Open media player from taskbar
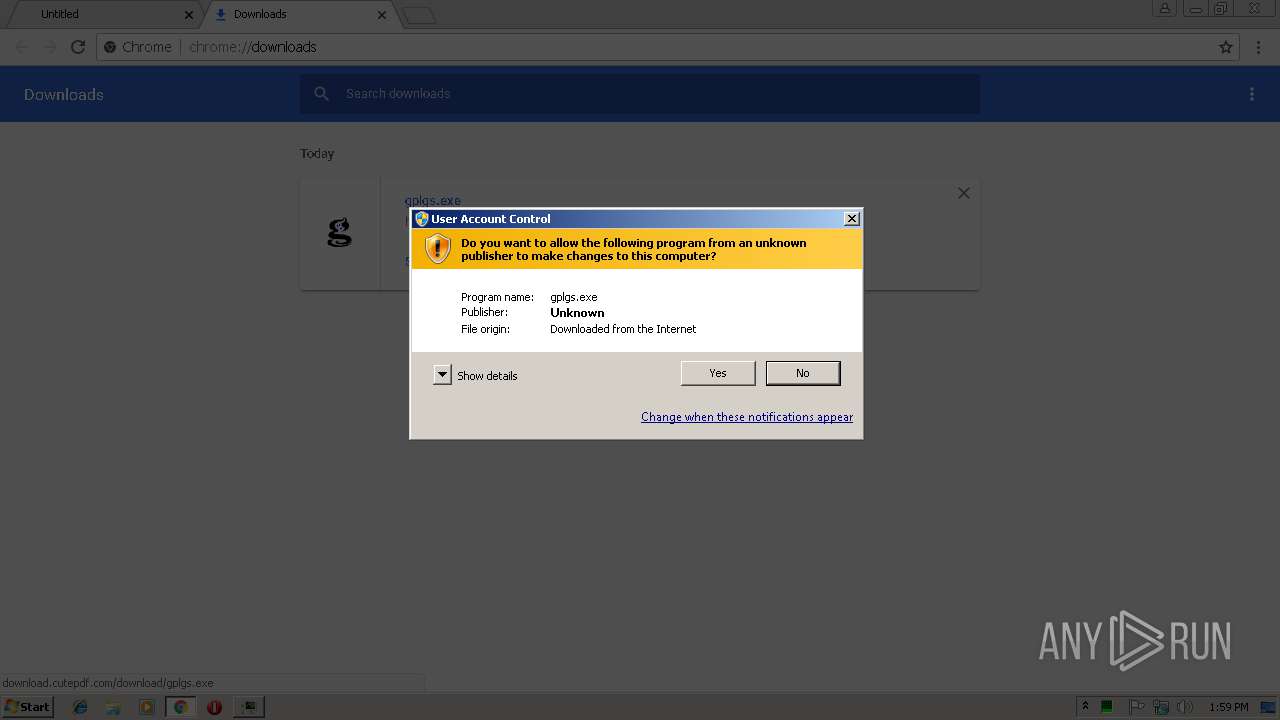This screenshot has height=720, width=1280. [147, 707]
